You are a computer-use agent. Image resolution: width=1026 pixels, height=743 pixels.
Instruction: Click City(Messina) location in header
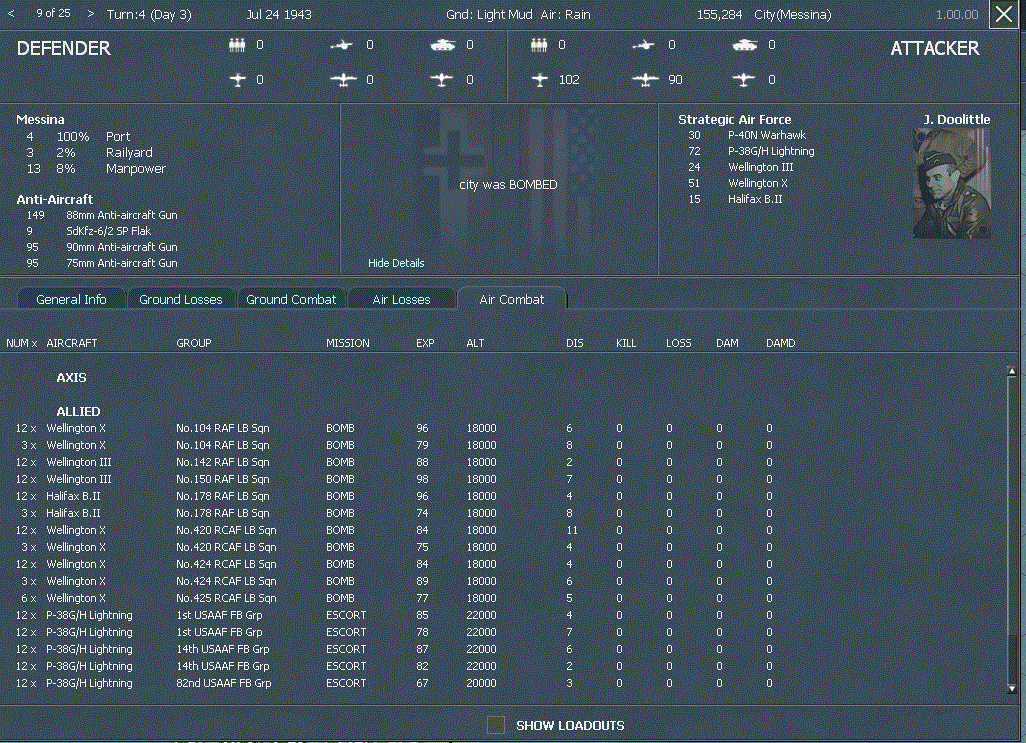(x=792, y=14)
